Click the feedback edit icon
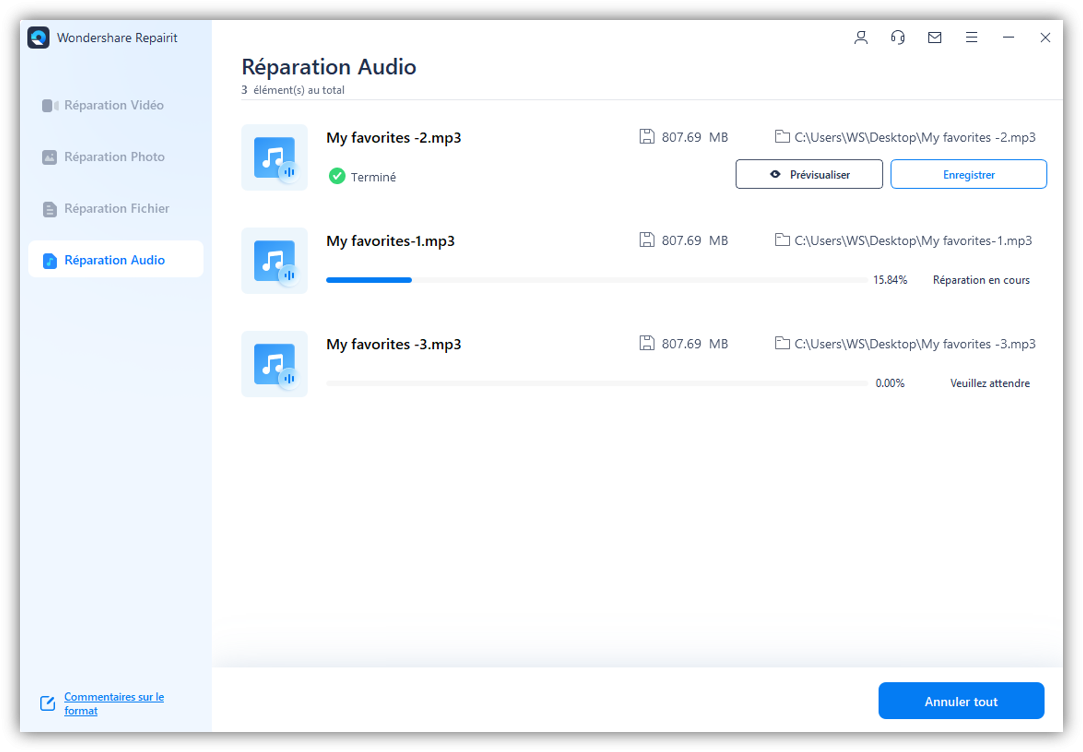Viewport: 1083px width, 752px height. (48, 704)
